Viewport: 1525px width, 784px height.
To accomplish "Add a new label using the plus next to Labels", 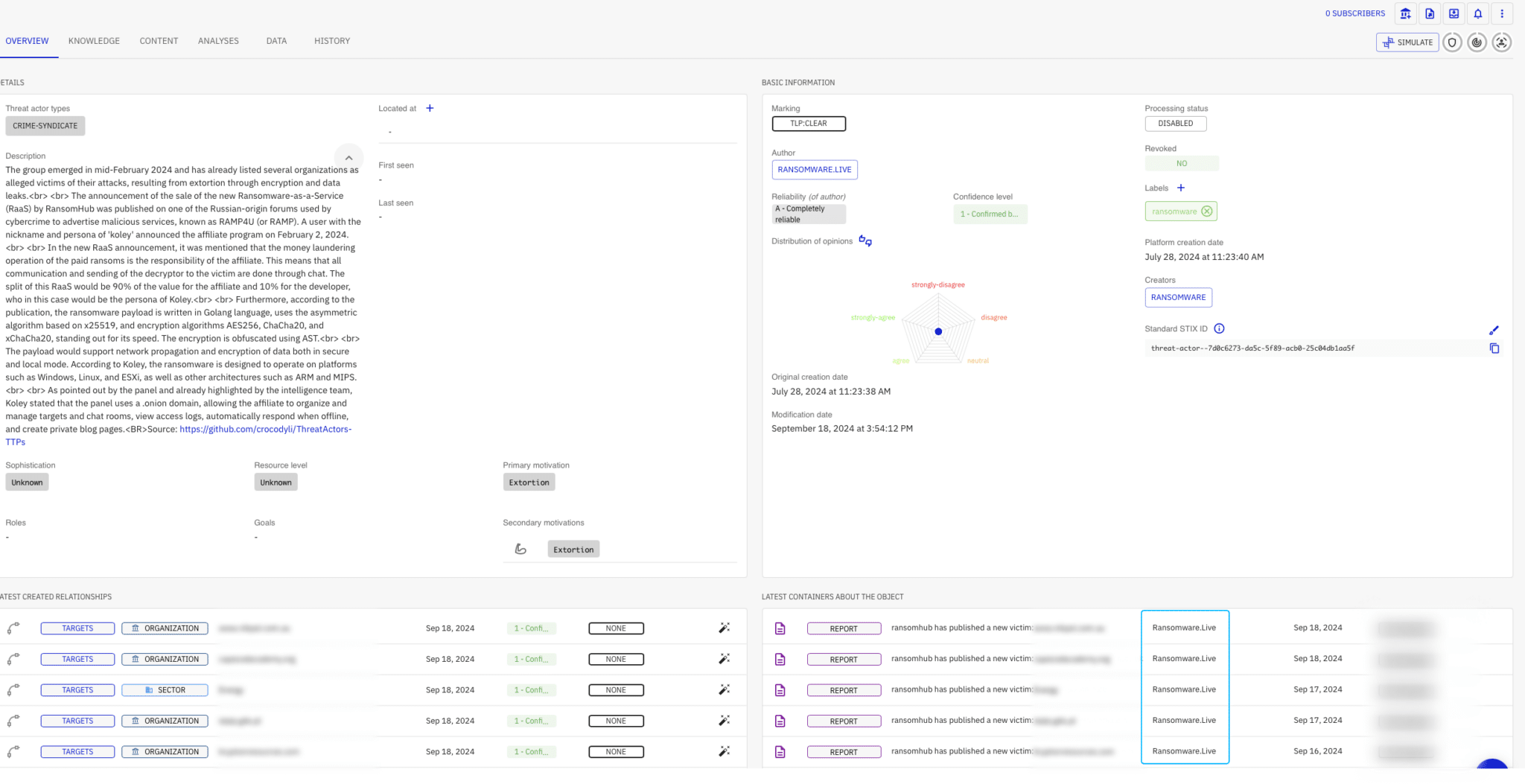I will tap(1180, 188).
